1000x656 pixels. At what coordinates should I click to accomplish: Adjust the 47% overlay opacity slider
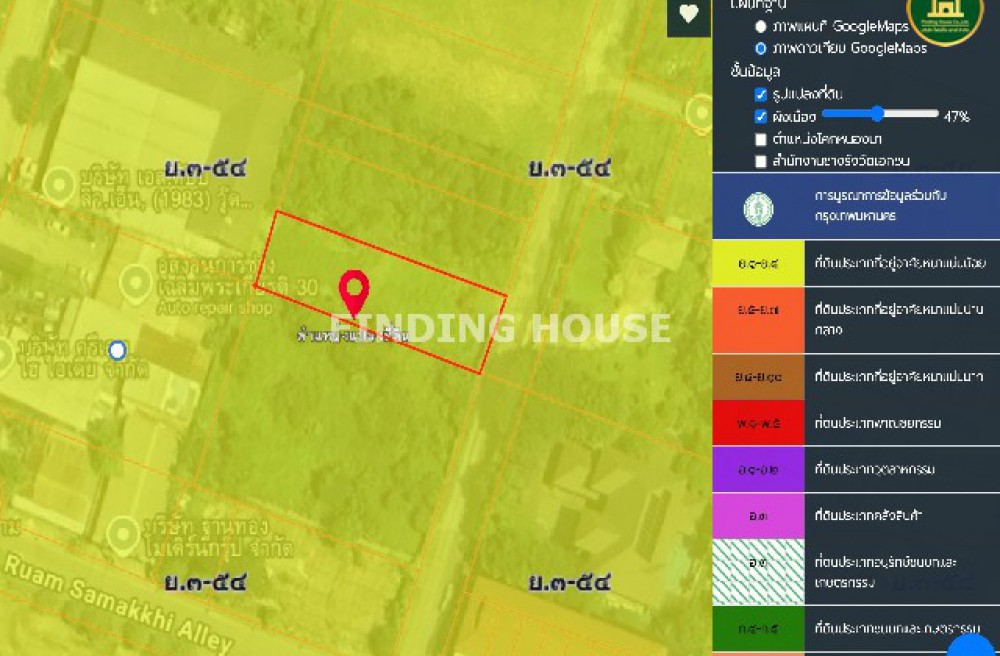pyautogui.click(x=876, y=114)
